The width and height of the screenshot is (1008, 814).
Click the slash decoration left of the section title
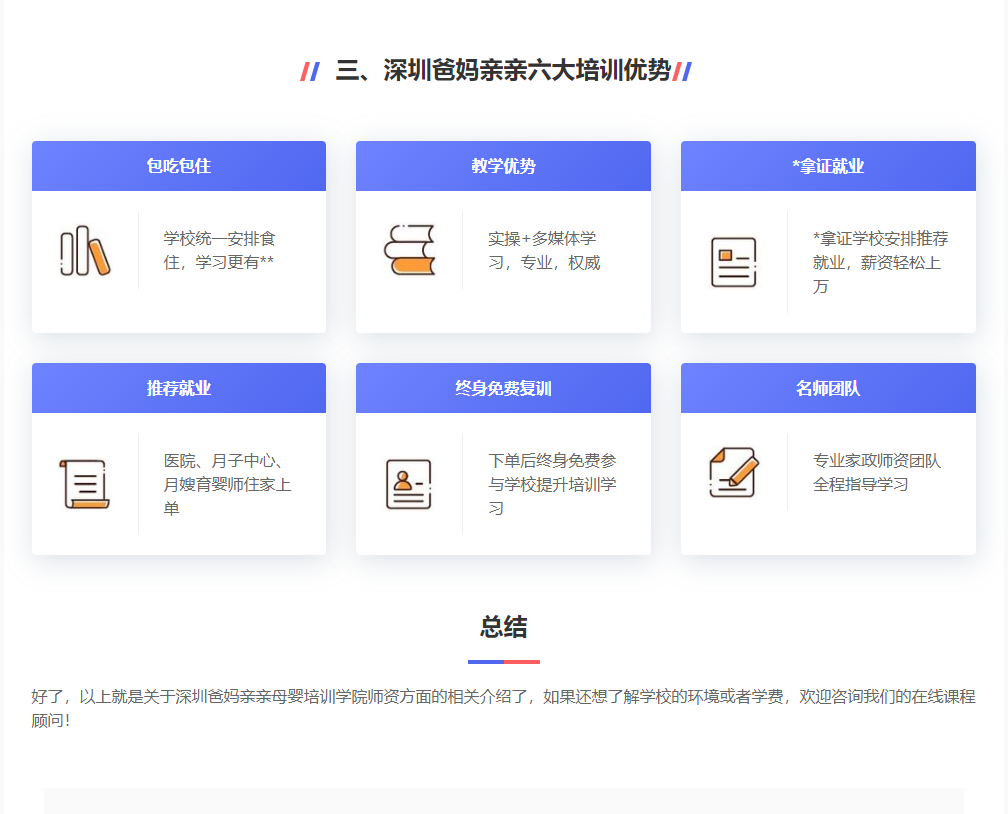pos(310,71)
